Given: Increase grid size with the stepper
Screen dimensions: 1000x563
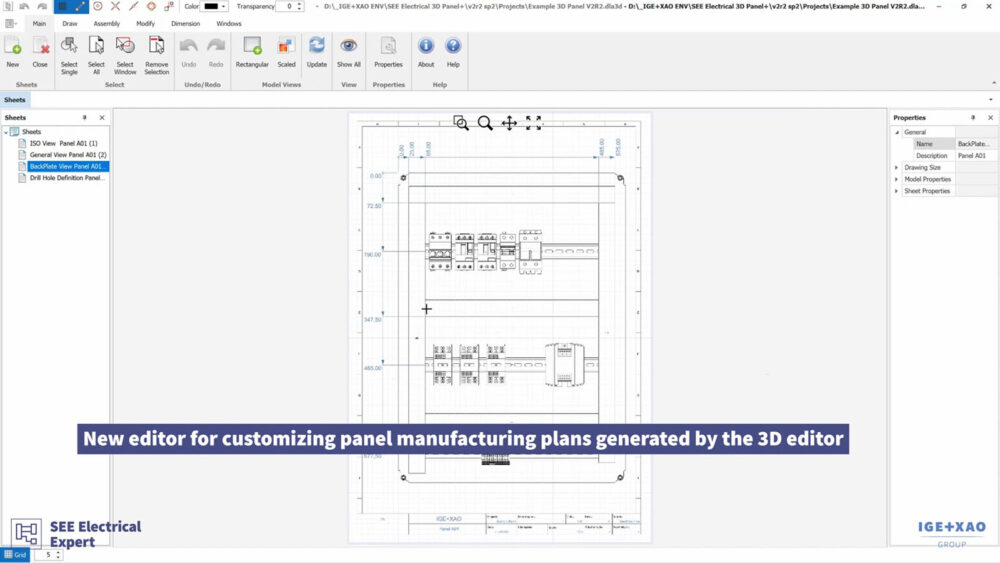Looking at the screenshot, I should coord(59,552).
